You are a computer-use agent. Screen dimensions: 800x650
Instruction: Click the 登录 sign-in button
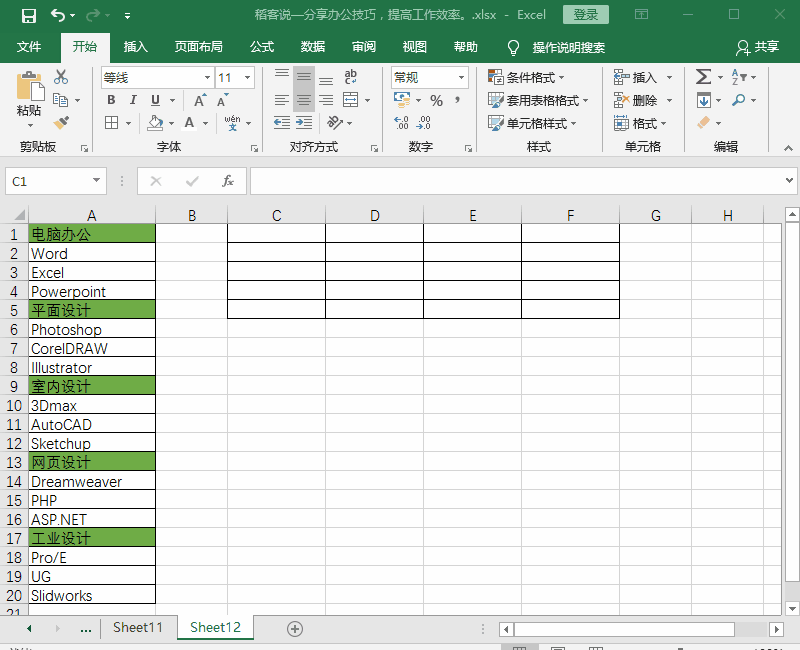(x=586, y=15)
